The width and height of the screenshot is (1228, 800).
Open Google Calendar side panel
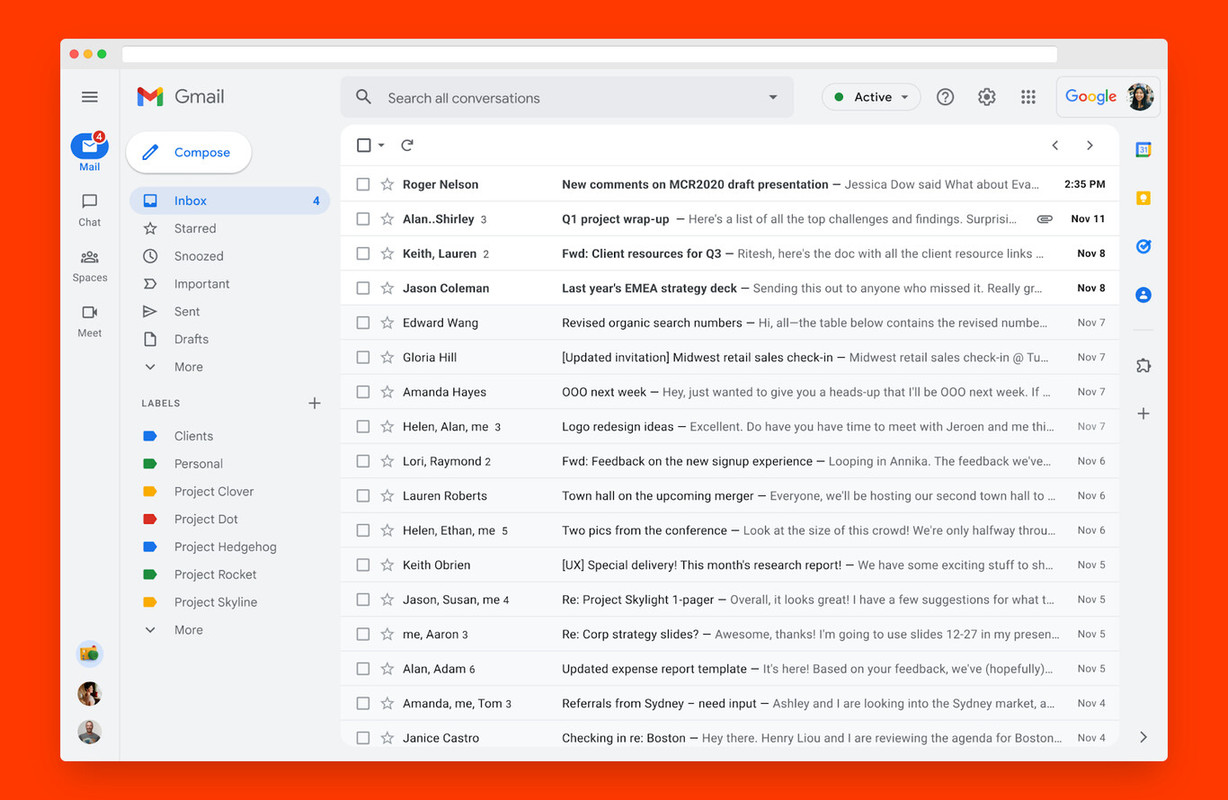(1144, 150)
